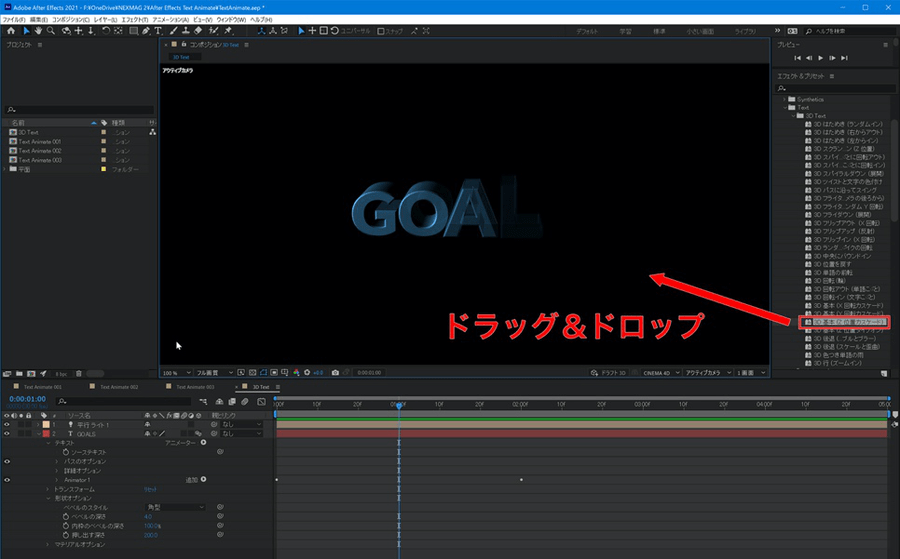Select the Zoom magnifier tool
900x559 pixels.
click(51, 30)
